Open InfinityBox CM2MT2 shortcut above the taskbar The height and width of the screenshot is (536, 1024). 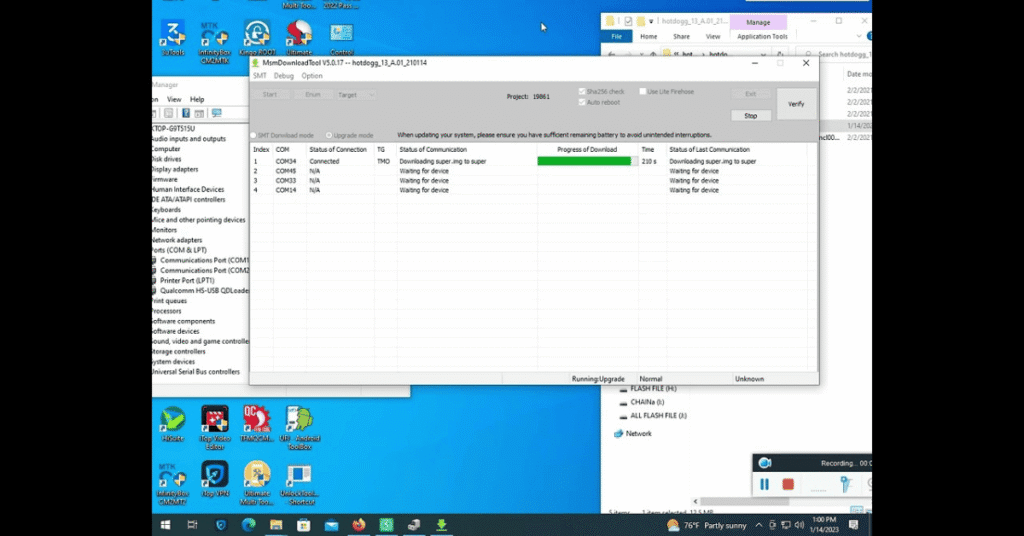point(172,483)
